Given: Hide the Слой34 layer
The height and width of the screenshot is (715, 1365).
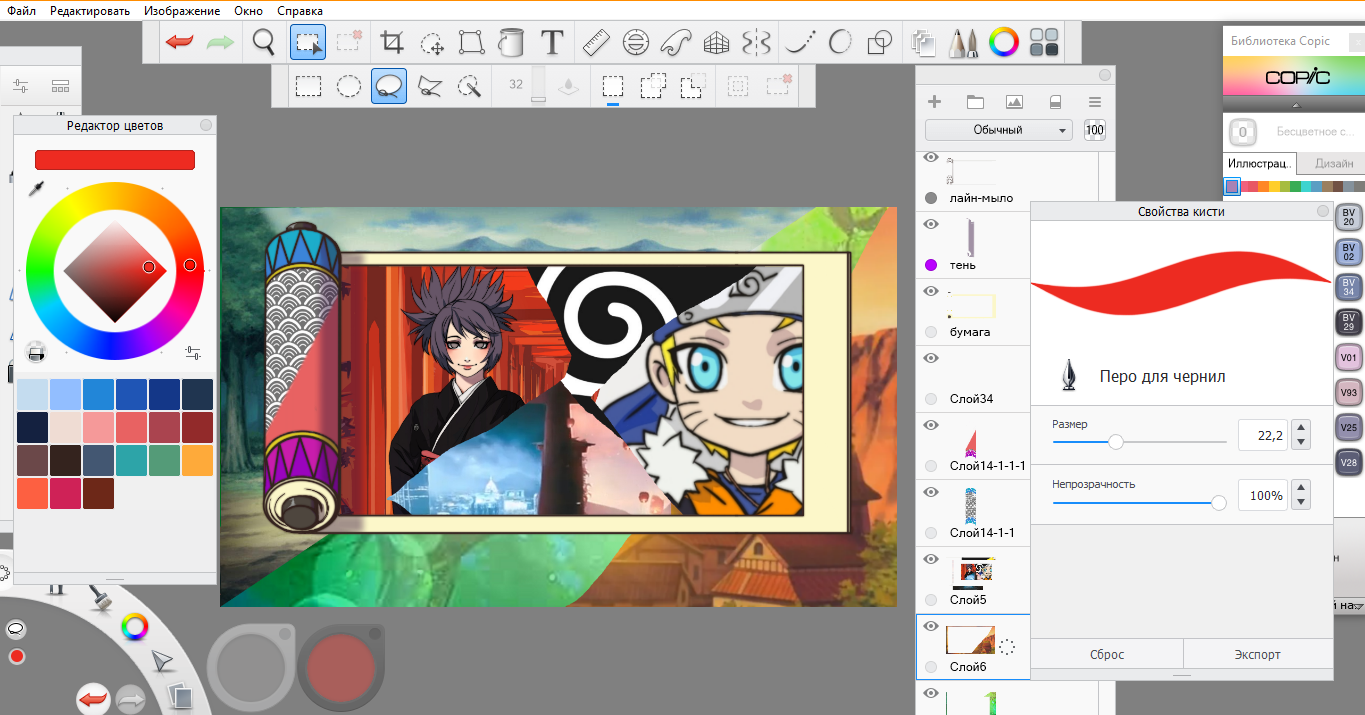Looking at the screenshot, I should (931, 358).
